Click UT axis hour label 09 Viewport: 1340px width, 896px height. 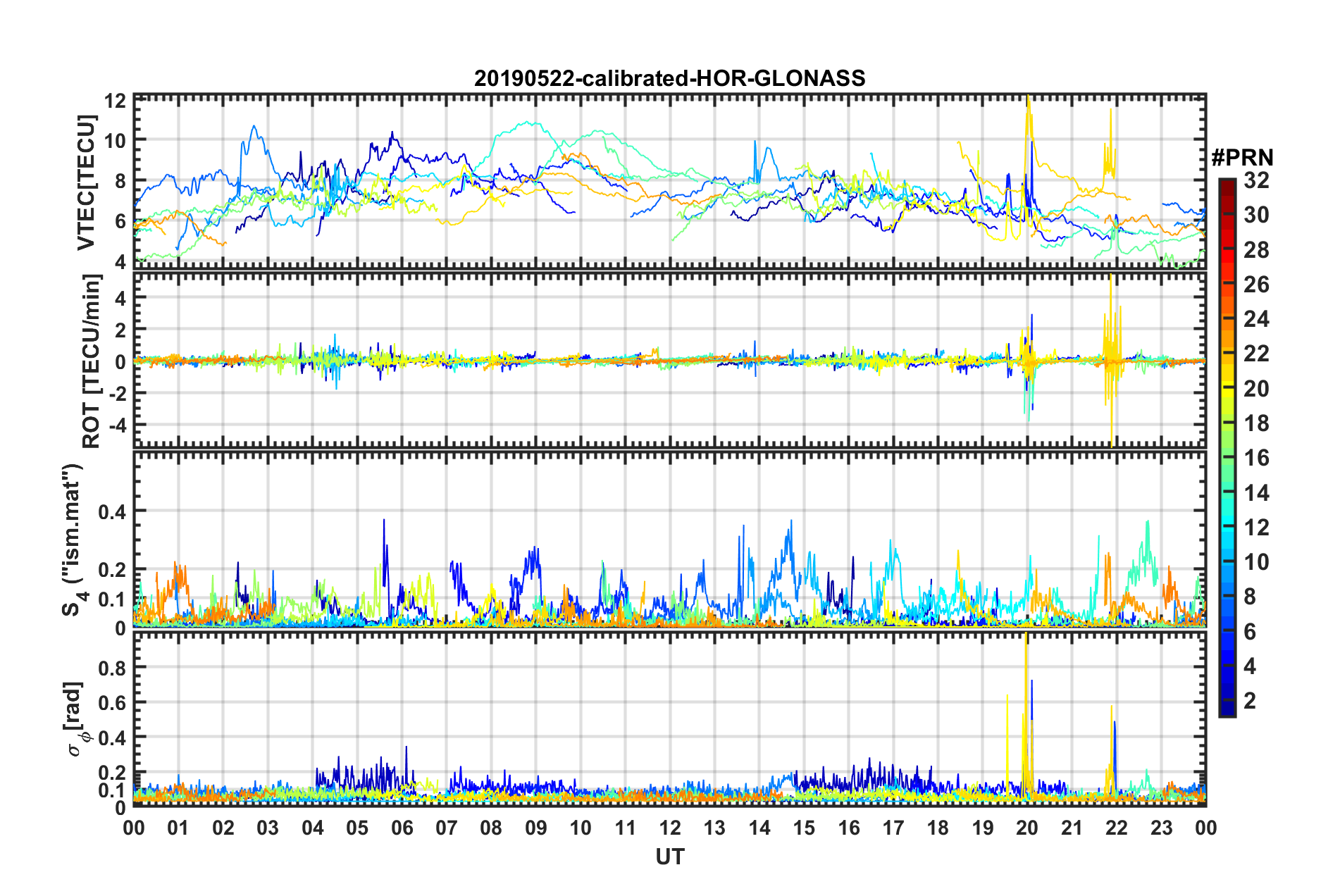pyautogui.click(x=536, y=828)
